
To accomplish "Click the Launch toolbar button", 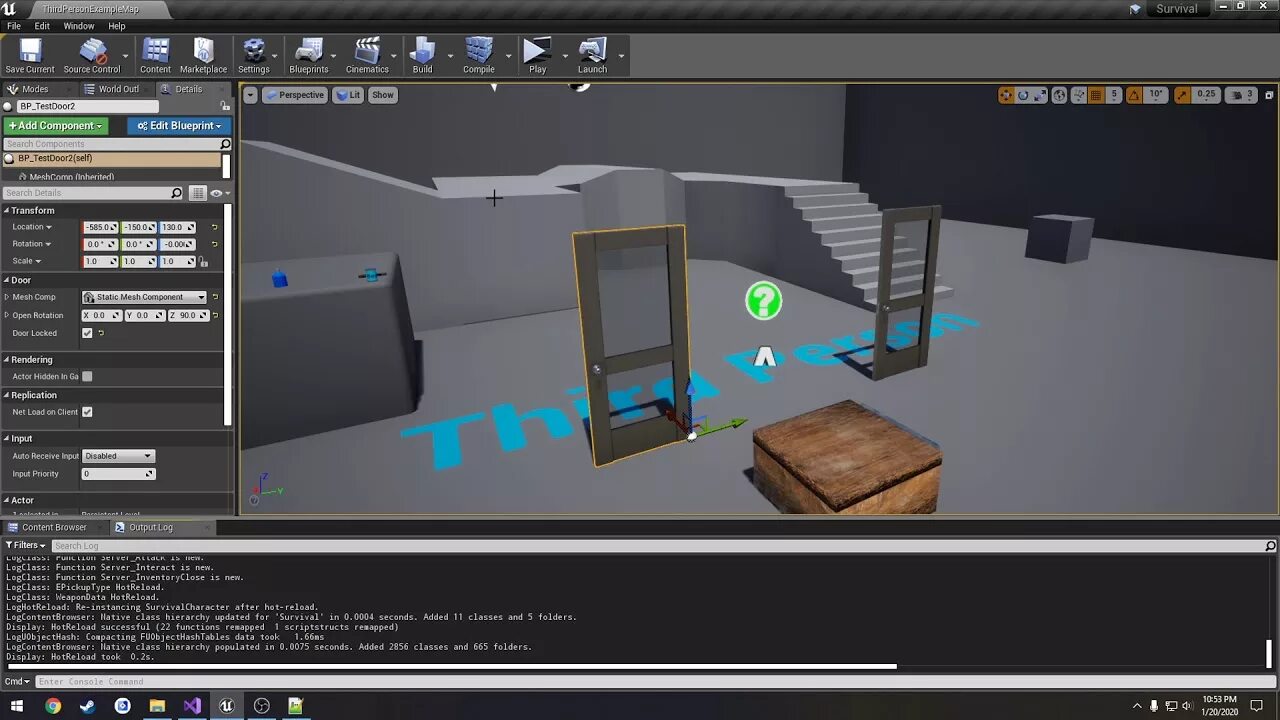I will 592,56.
